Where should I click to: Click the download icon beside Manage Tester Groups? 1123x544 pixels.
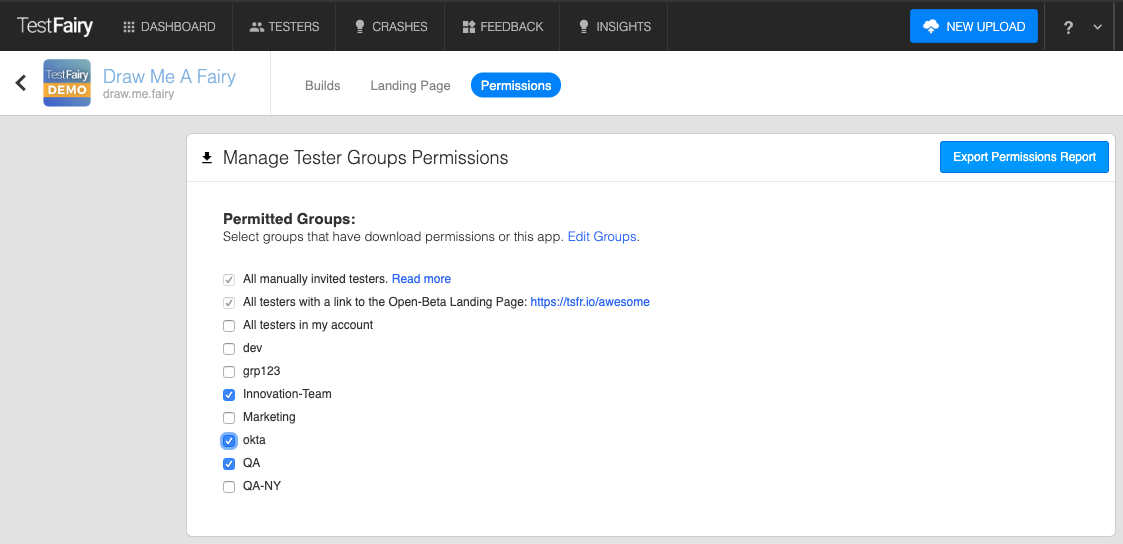[x=207, y=158]
